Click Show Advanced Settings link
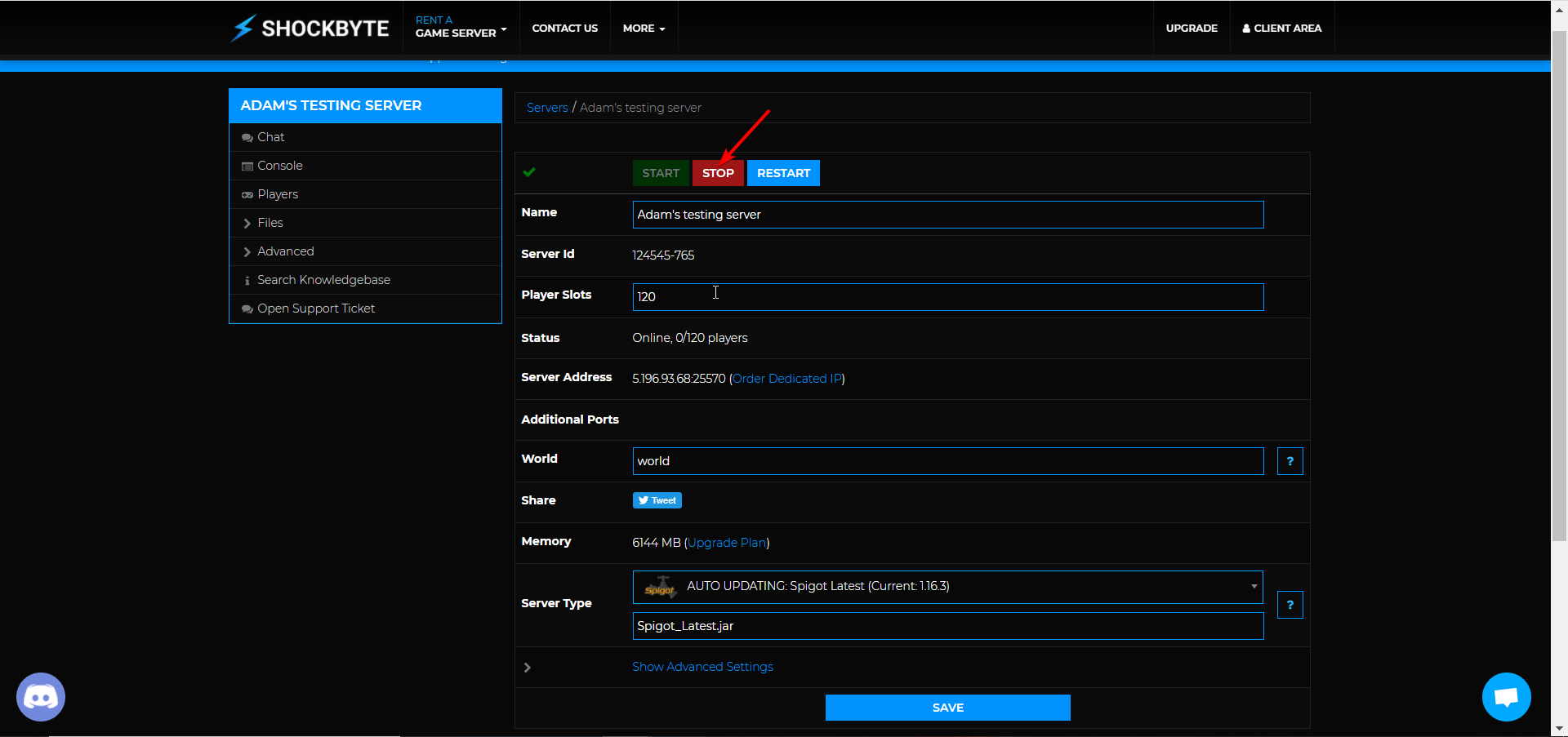The height and width of the screenshot is (737, 1568). [702, 667]
